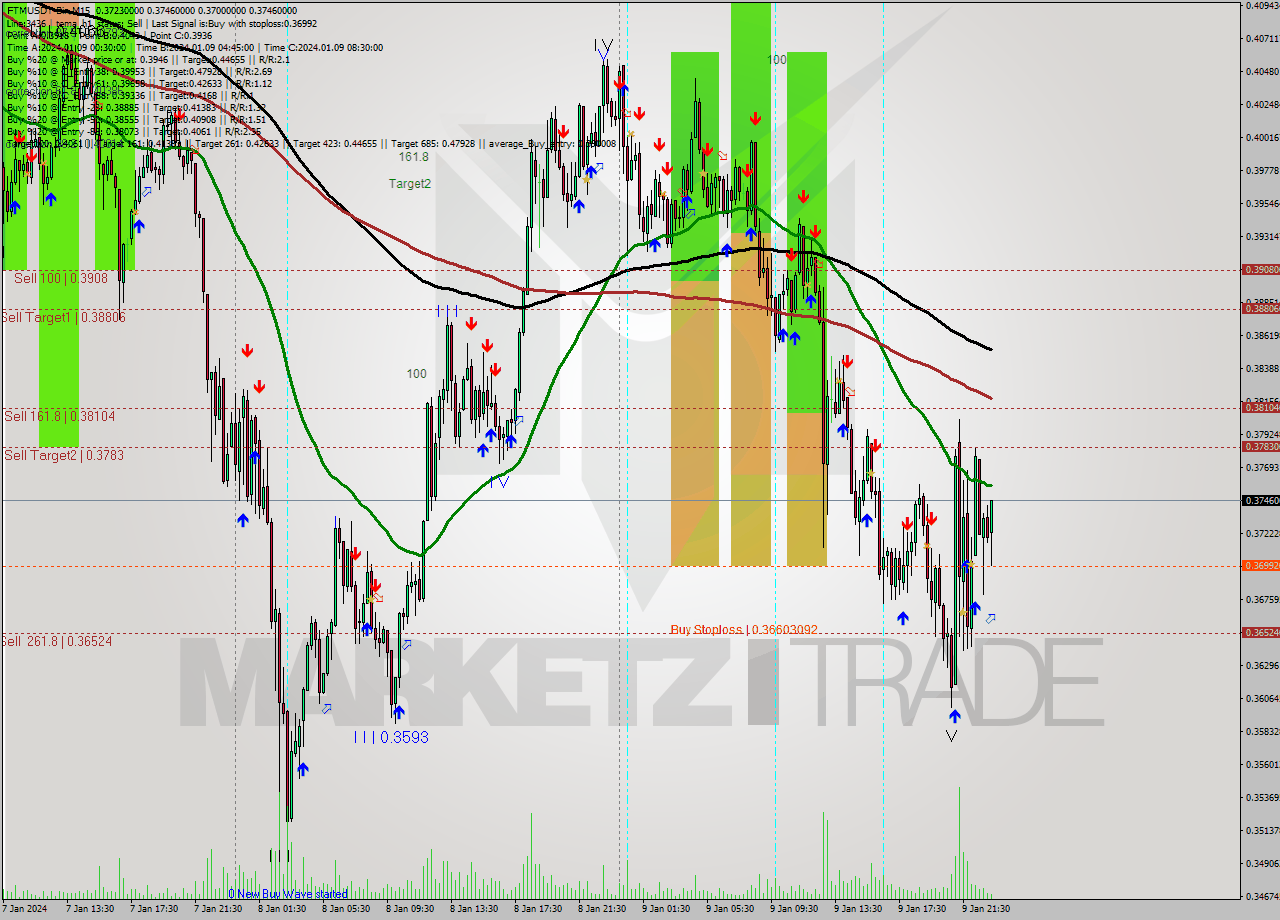1280x920 pixels.
Task: Click the '0 New Buy Wave started' text
Action: click(288, 894)
